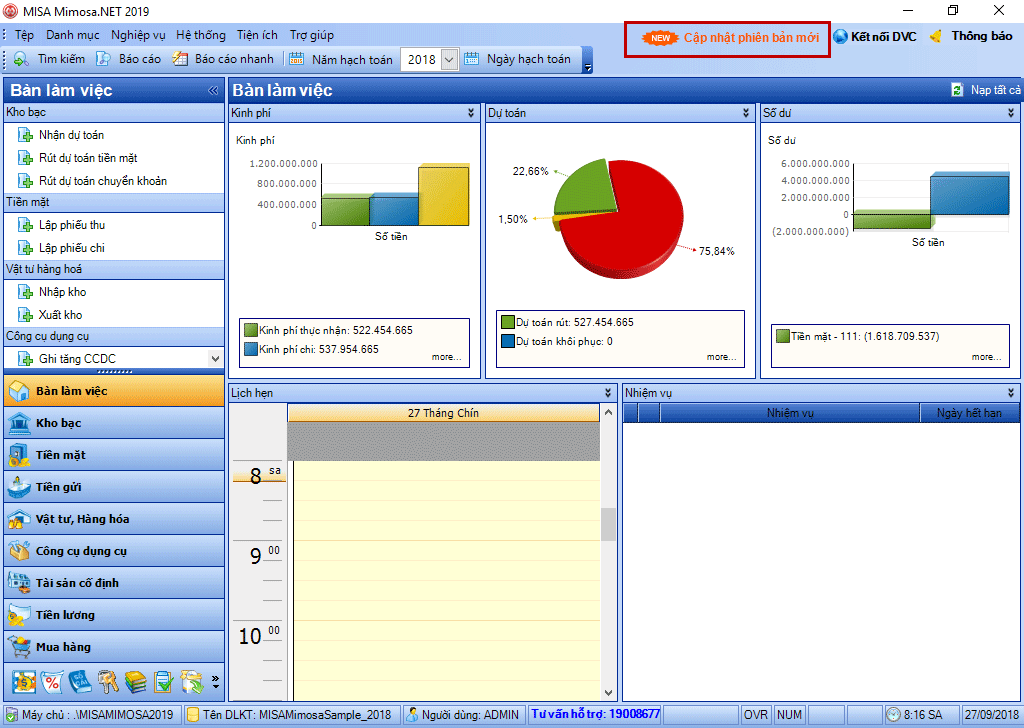Click the Kinh phí thực nhận green swatch
The width and height of the screenshot is (1024, 728).
pyautogui.click(x=250, y=330)
